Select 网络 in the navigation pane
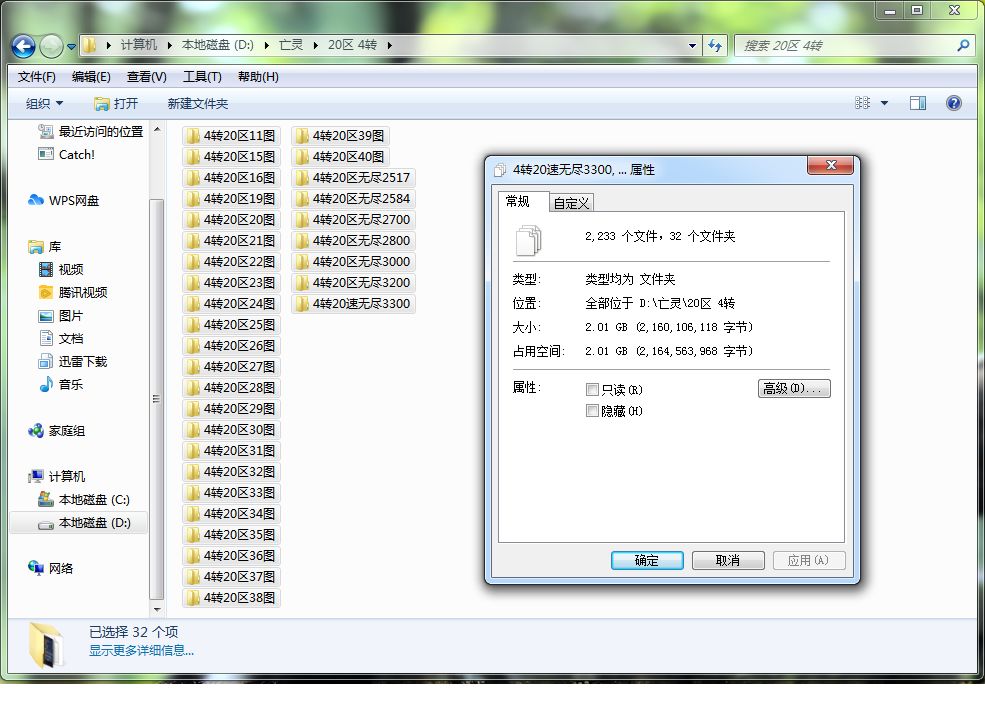The width and height of the screenshot is (985, 703). 50,568
